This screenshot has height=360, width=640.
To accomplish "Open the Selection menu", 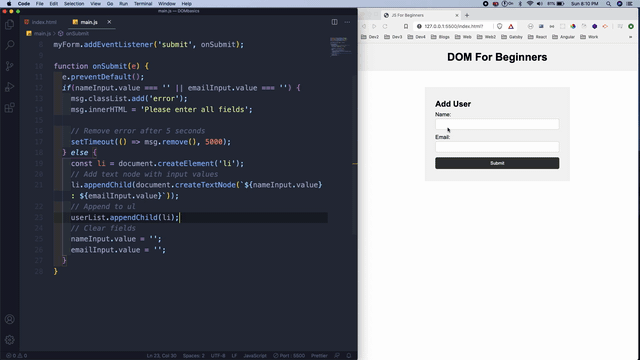I will tap(74, 4).
